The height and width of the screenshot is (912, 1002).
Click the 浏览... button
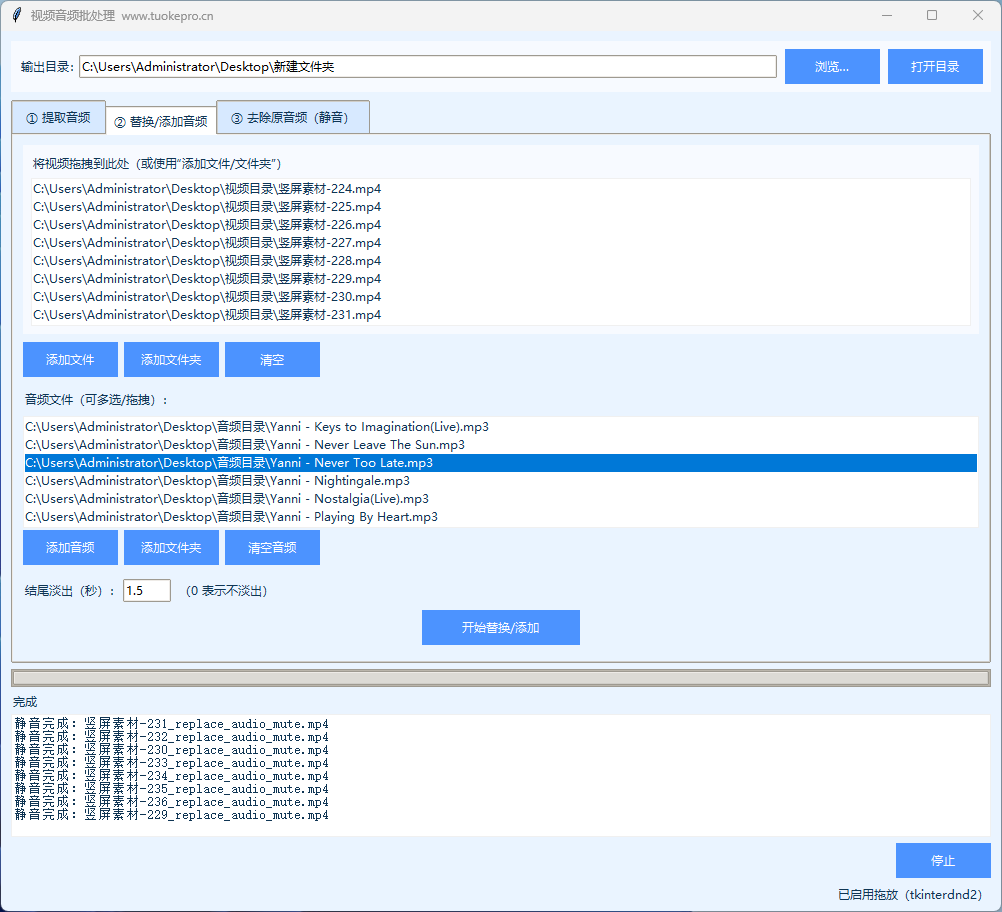[x=831, y=67]
